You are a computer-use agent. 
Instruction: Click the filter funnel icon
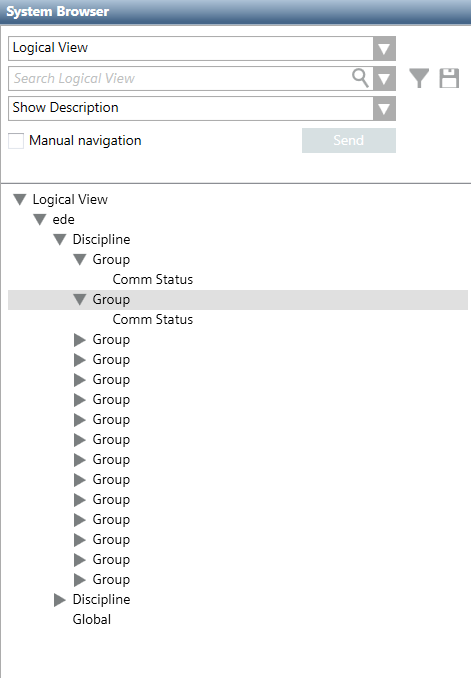click(x=419, y=78)
